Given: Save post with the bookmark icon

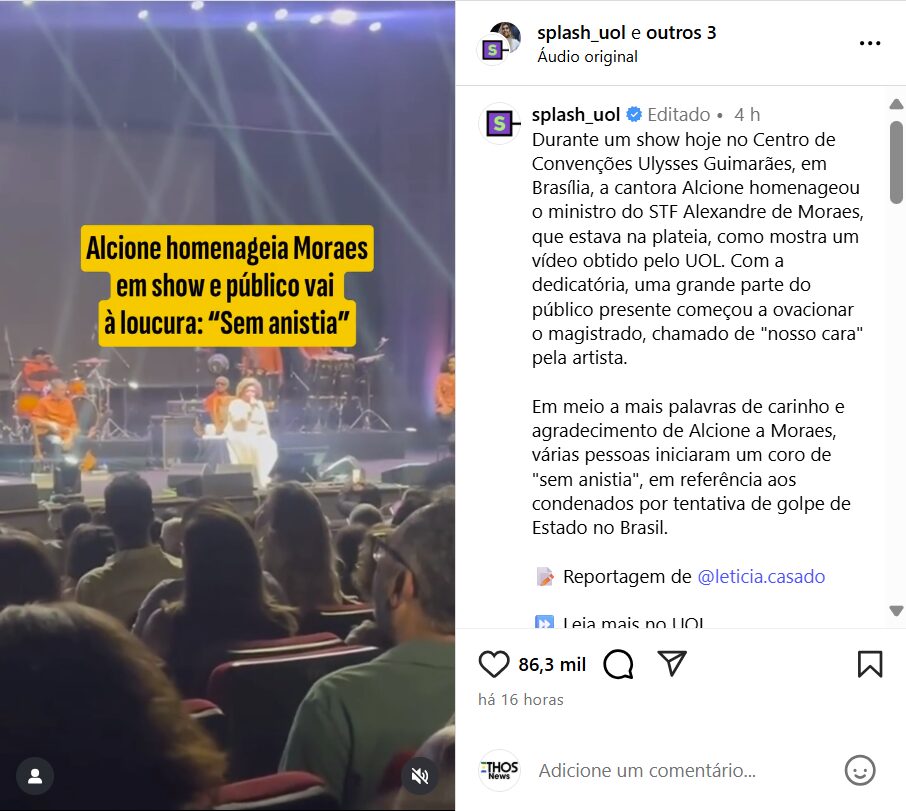Looking at the screenshot, I should (x=870, y=664).
